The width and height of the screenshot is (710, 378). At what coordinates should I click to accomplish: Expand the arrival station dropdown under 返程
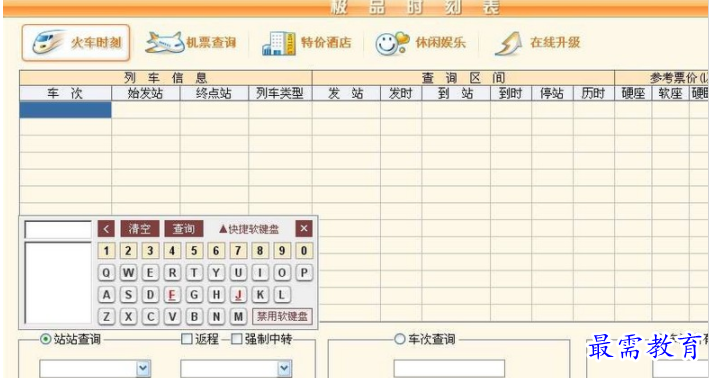point(284,369)
